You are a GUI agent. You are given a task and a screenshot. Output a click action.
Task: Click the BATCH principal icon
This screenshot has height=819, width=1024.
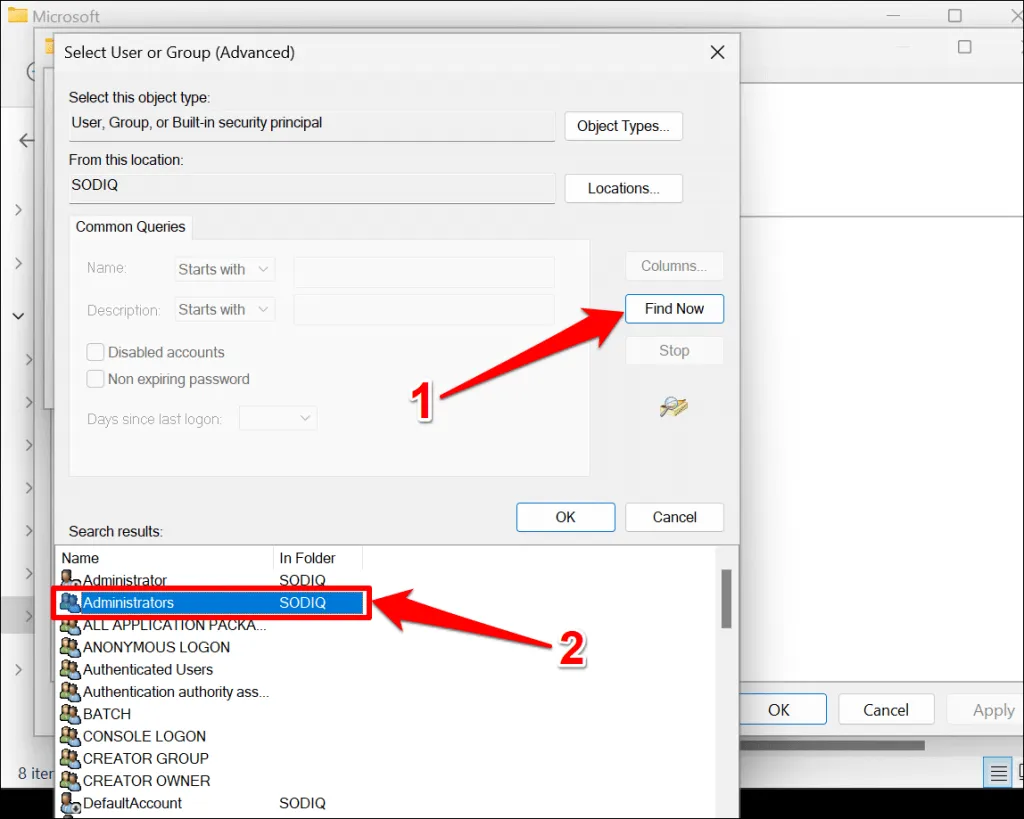click(70, 714)
